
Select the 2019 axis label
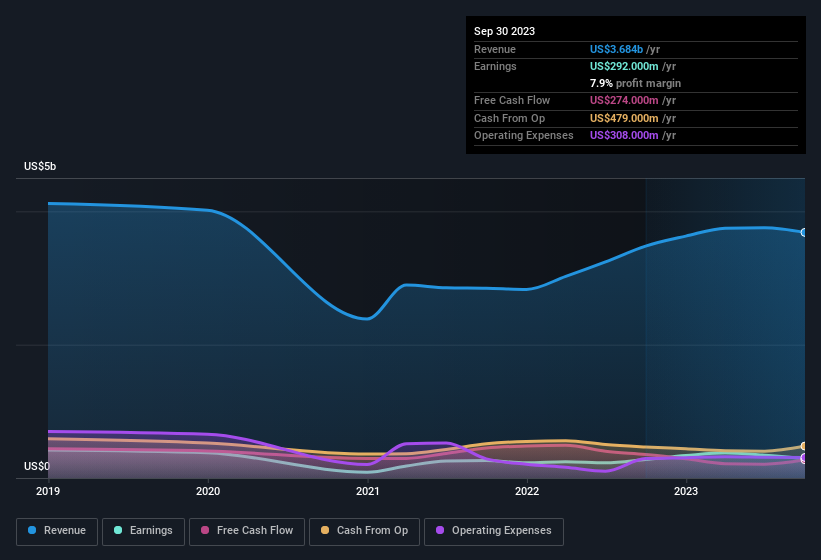point(48,491)
